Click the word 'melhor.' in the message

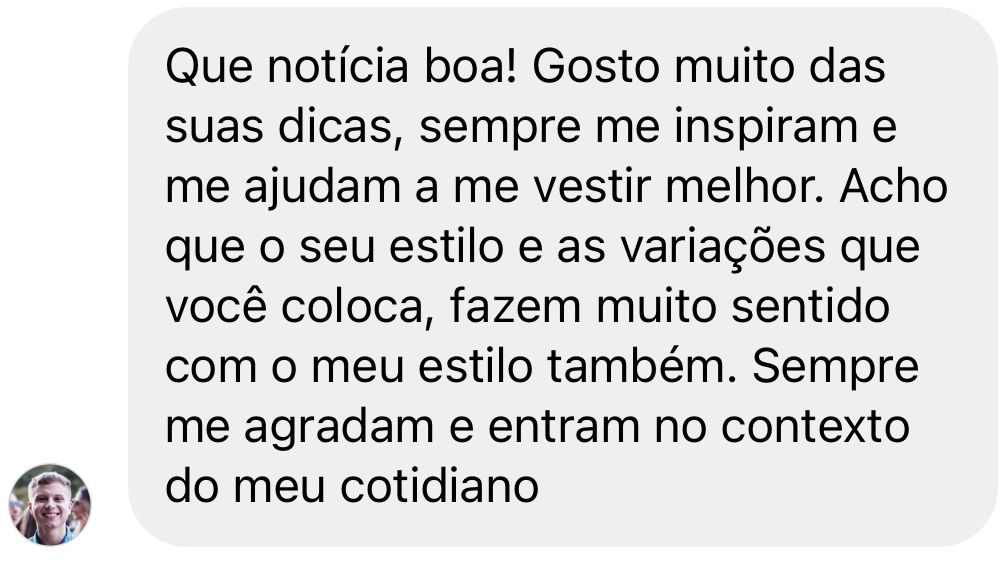[x=744, y=186]
